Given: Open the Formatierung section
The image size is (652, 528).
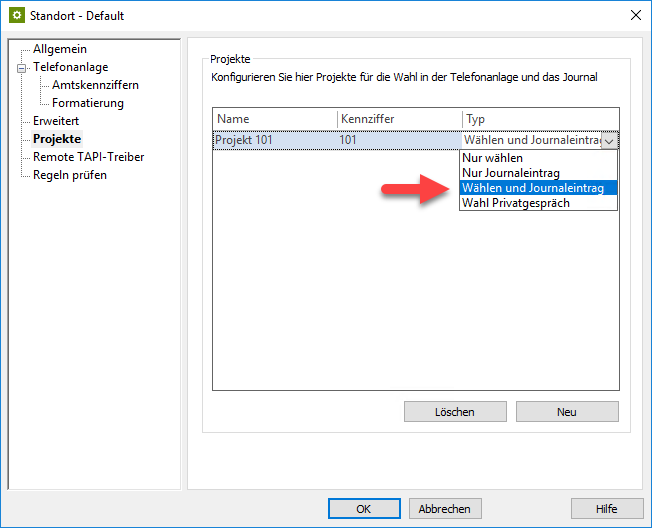Looking at the screenshot, I should (x=88, y=103).
